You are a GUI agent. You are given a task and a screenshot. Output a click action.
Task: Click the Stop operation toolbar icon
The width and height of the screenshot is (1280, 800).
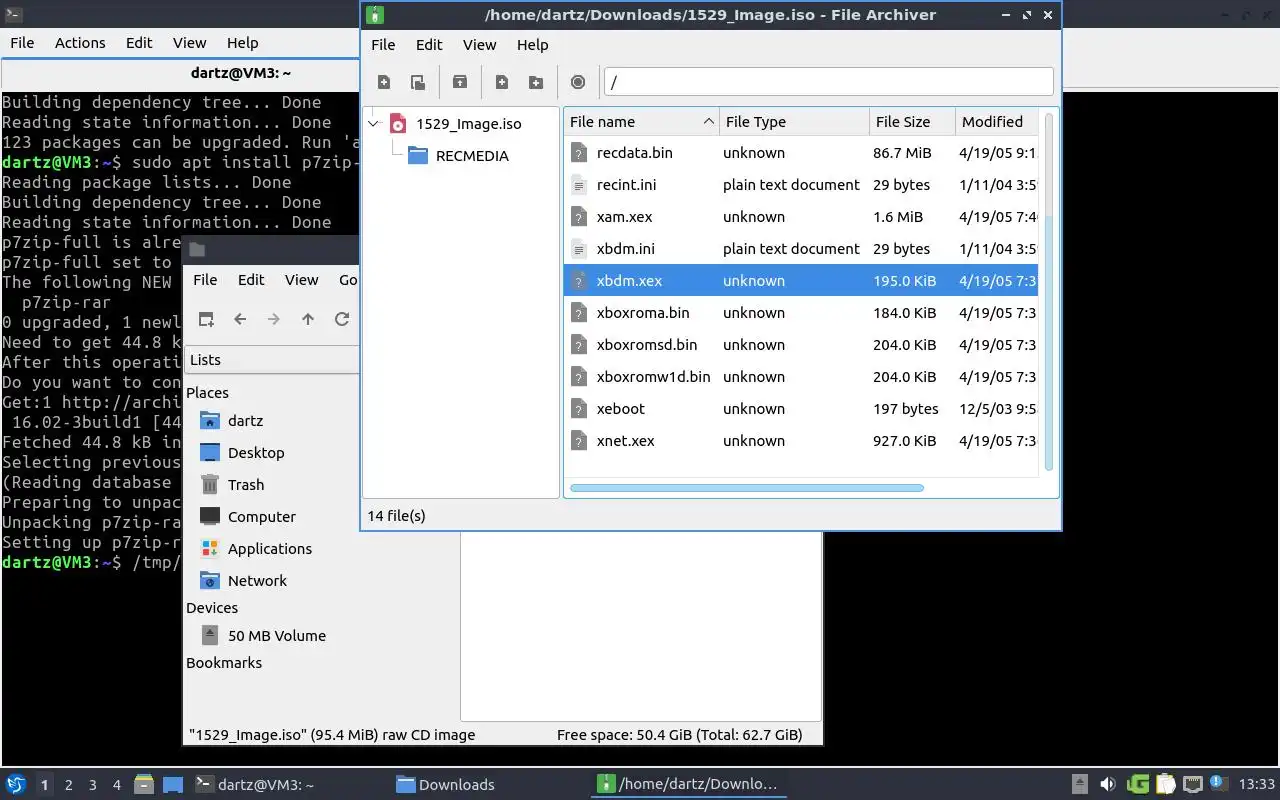(578, 82)
